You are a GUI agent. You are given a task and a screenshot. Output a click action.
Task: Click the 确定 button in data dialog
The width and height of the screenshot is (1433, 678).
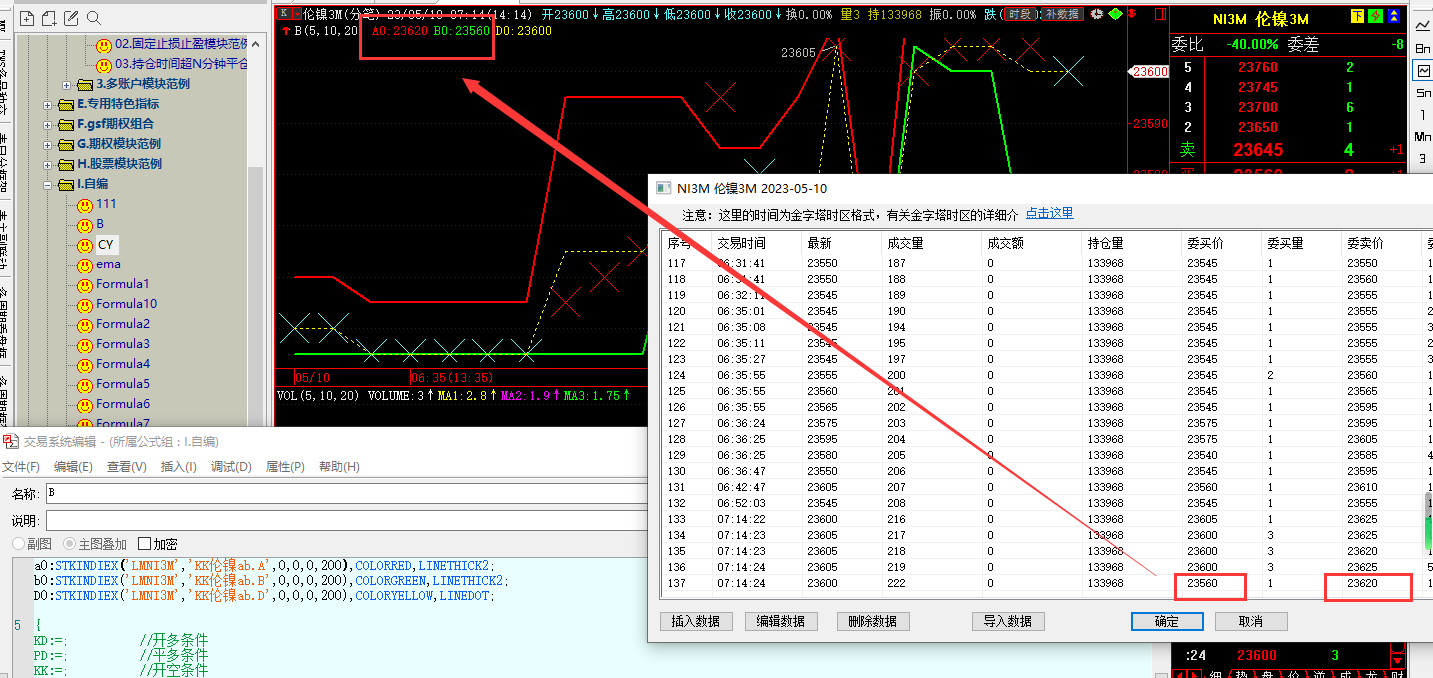(x=1166, y=621)
